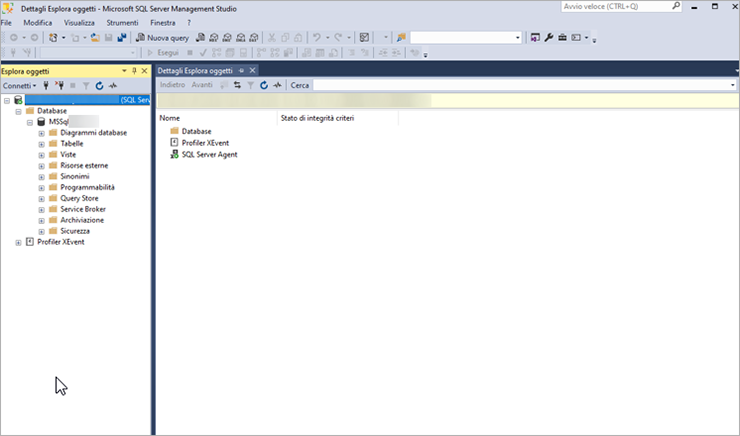Expand the Query Store folder
Image resolution: width=740 pixels, height=436 pixels.
pos(42,199)
